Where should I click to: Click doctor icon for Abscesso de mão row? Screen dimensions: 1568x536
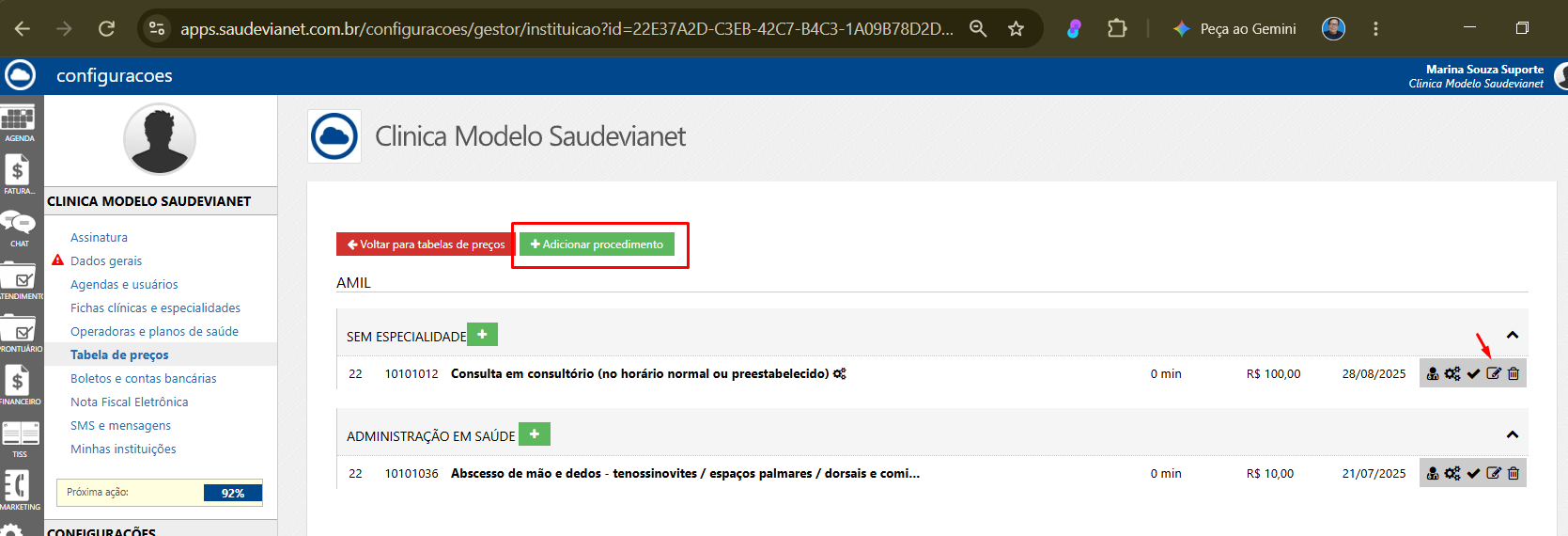[1433, 473]
